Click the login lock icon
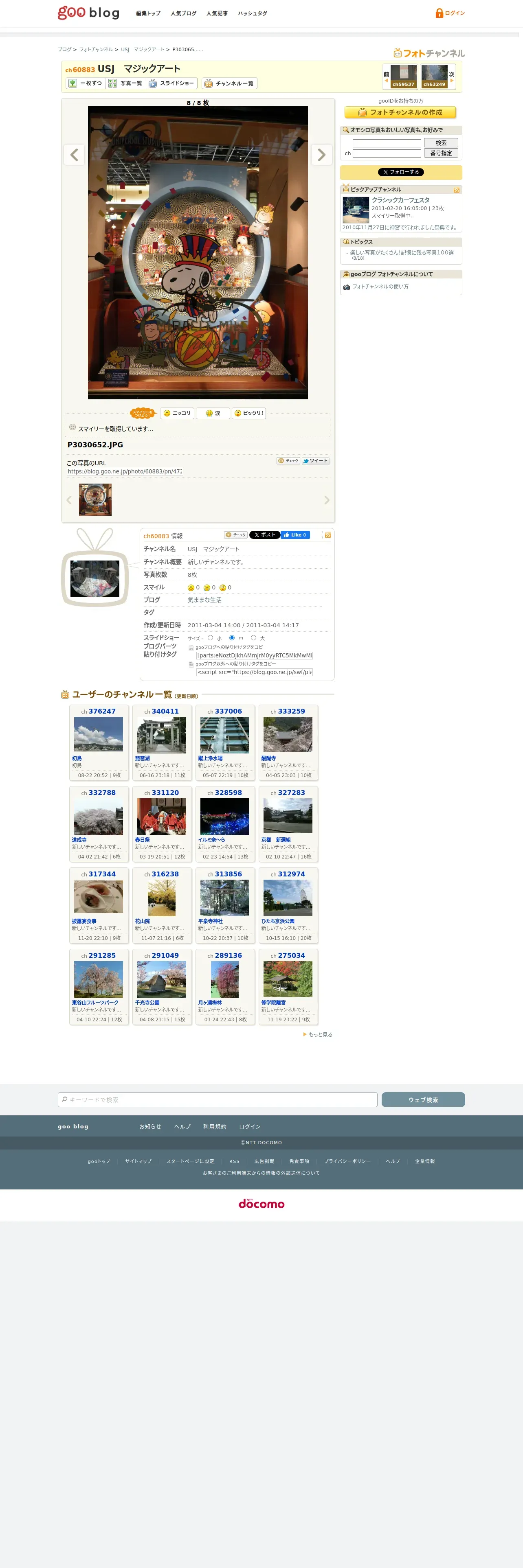This screenshot has width=523, height=1568. pyautogui.click(x=439, y=13)
